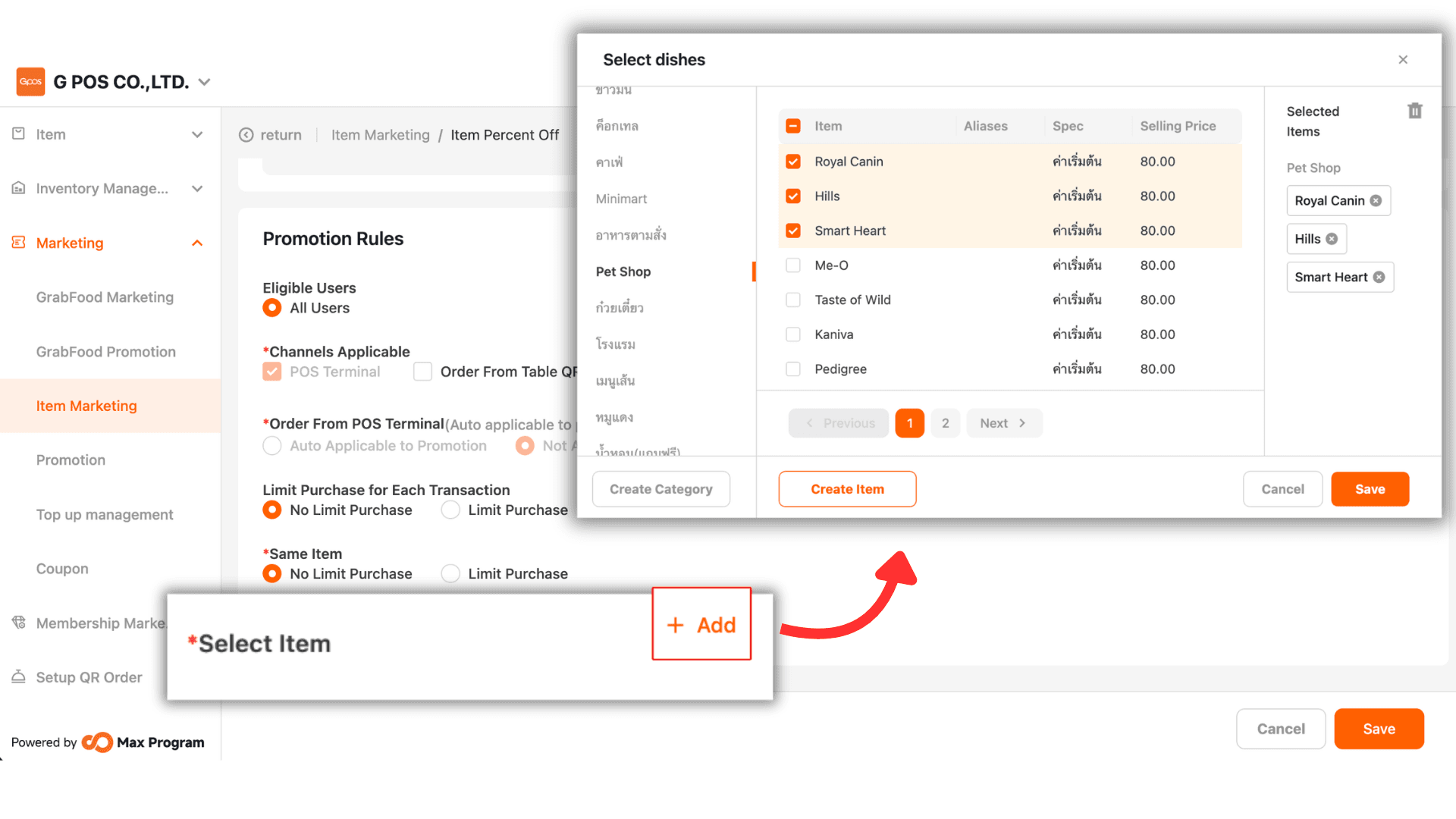The width and height of the screenshot is (1456, 819).
Task: Select Item Marketing in sidebar
Action: click(x=111, y=406)
